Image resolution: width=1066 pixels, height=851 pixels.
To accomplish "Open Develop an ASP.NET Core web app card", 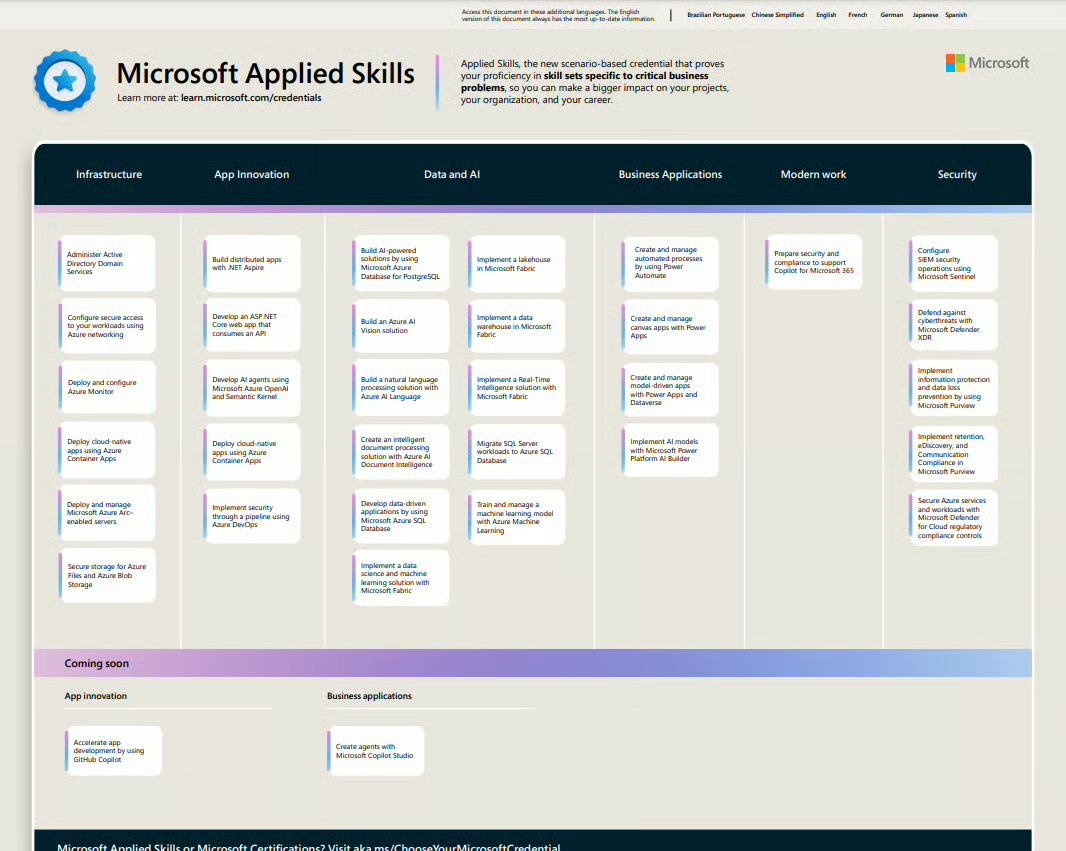I will (x=252, y=325).
